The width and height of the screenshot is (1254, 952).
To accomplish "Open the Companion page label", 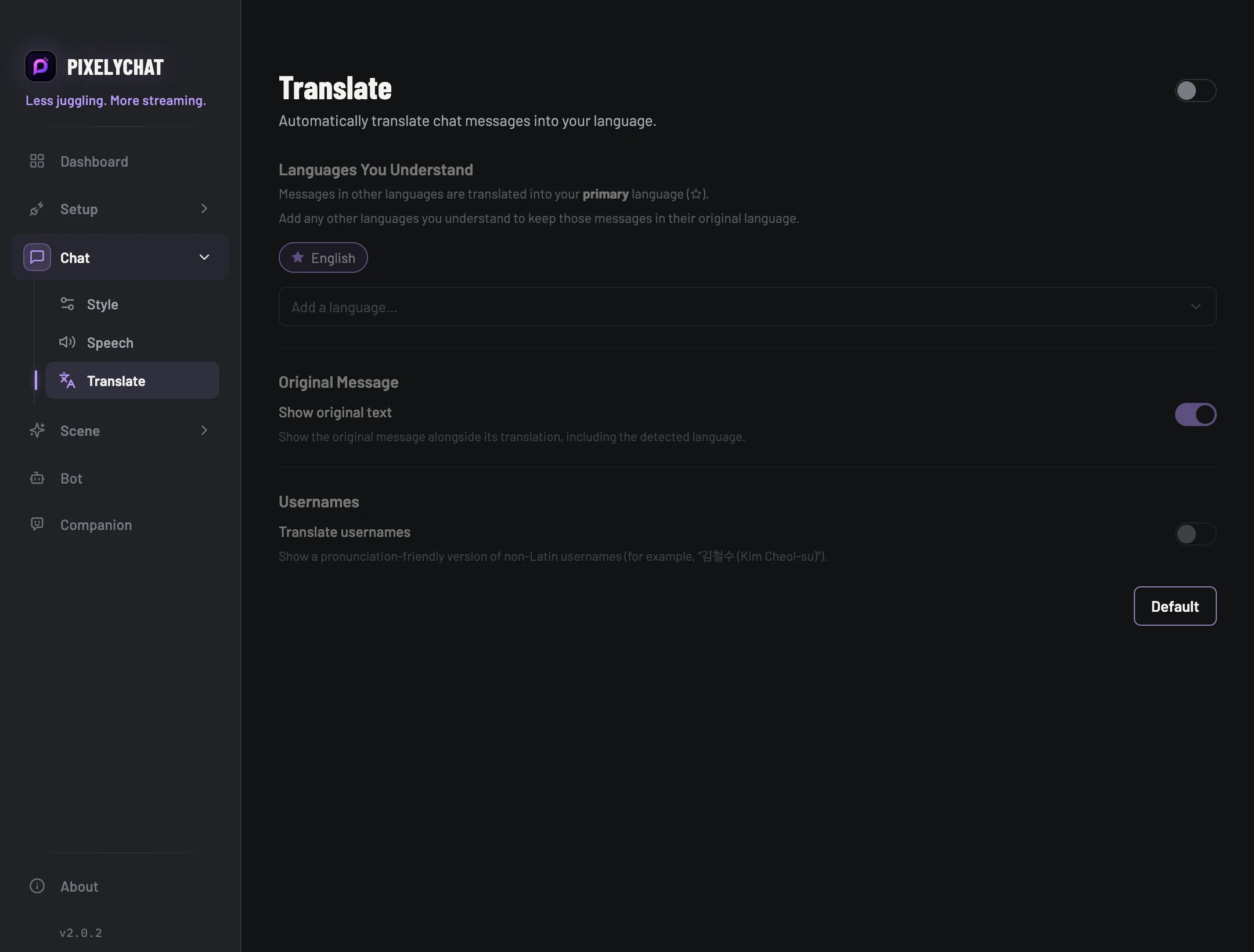I will (x=96, y=525).
